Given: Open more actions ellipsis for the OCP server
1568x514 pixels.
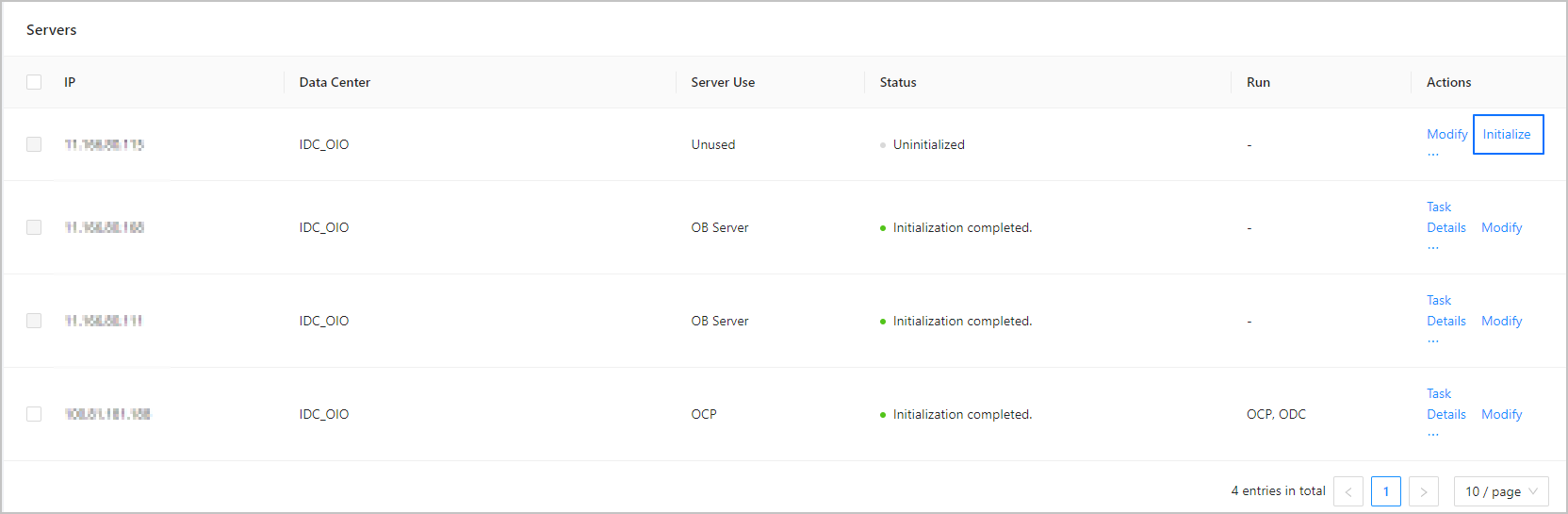Looking at the screenshot, I should pyautogui.click(x=1432, y=434).
